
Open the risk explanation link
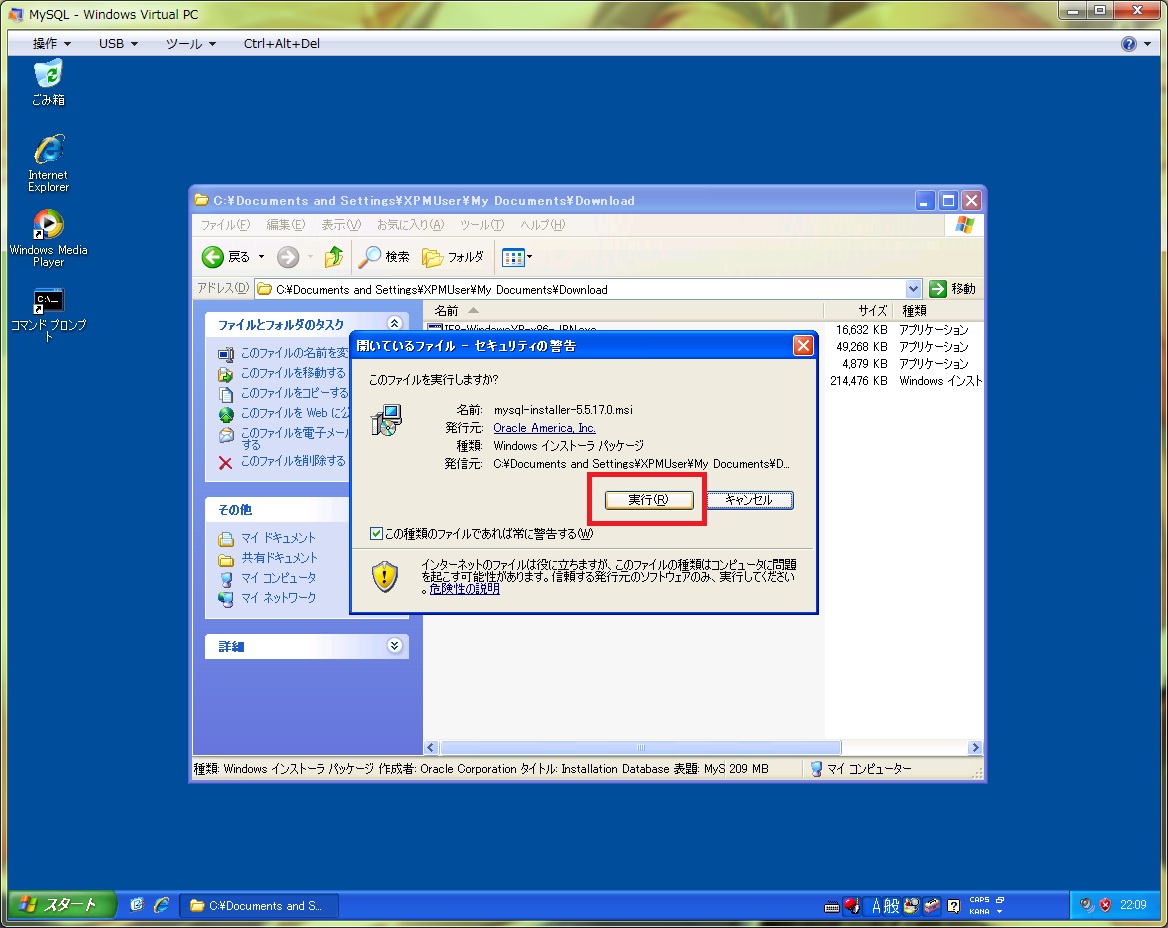click(x=465, y=588)
